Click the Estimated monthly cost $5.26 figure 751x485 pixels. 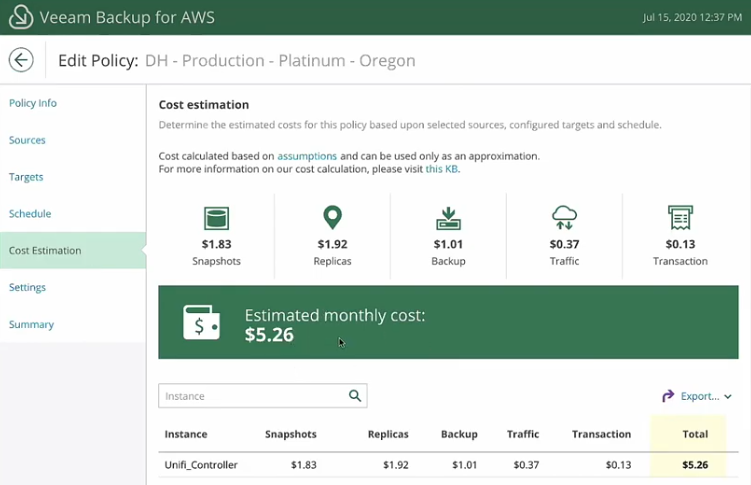269,335
